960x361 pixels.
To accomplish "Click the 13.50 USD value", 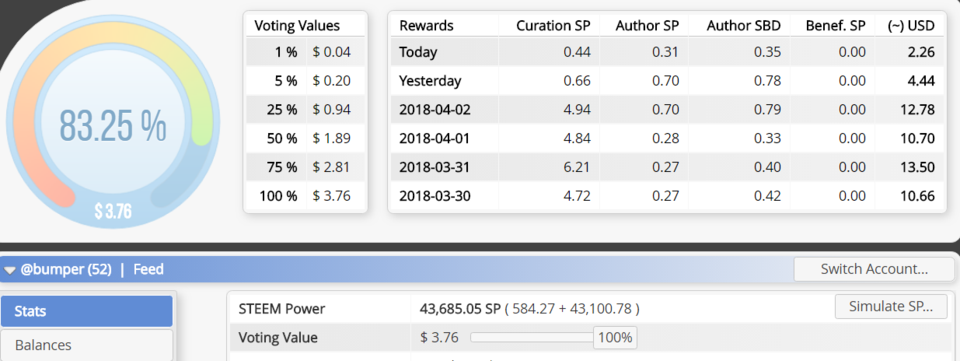I will [x=918, y=167].
